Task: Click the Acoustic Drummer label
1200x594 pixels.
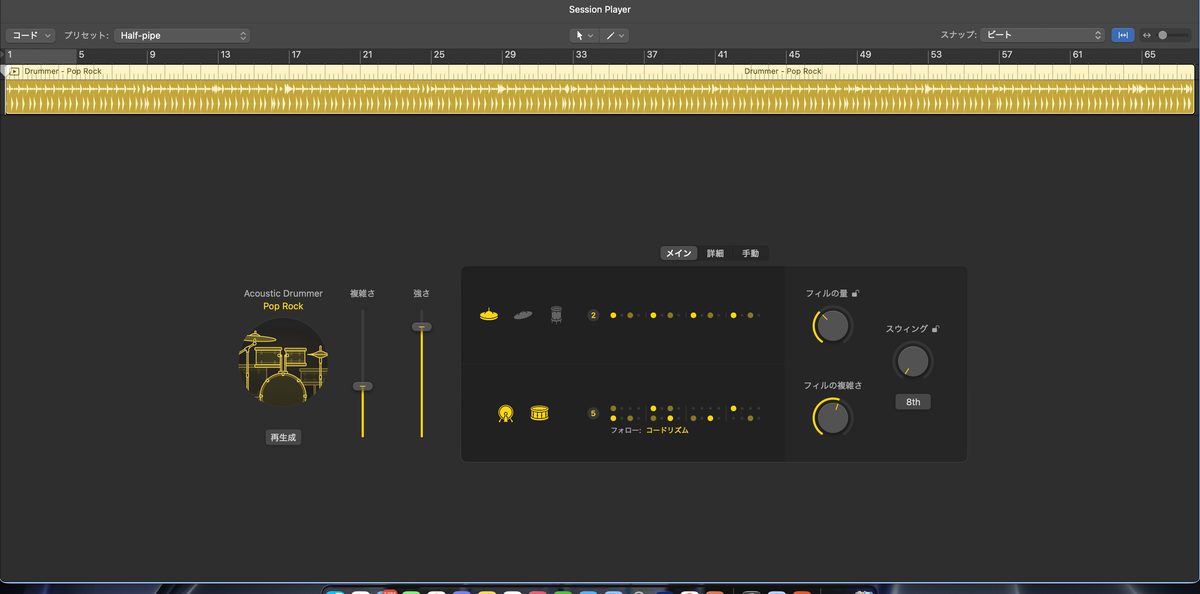Action: click(283, 293)
